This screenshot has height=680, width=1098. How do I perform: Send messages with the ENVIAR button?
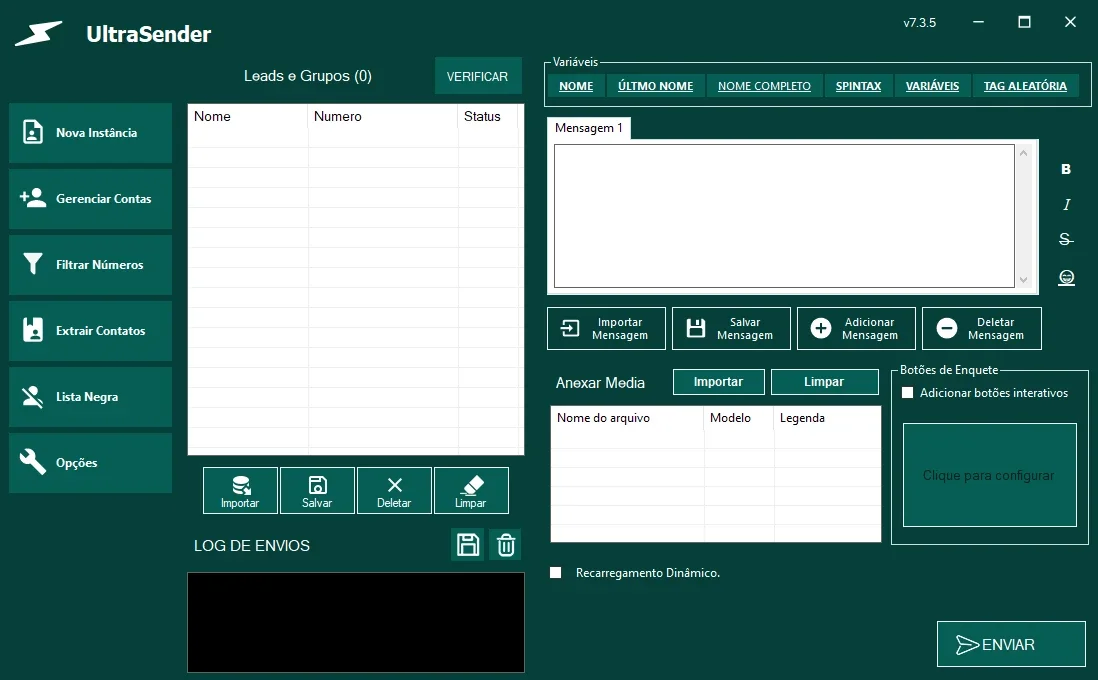(x=1011, y=644)
